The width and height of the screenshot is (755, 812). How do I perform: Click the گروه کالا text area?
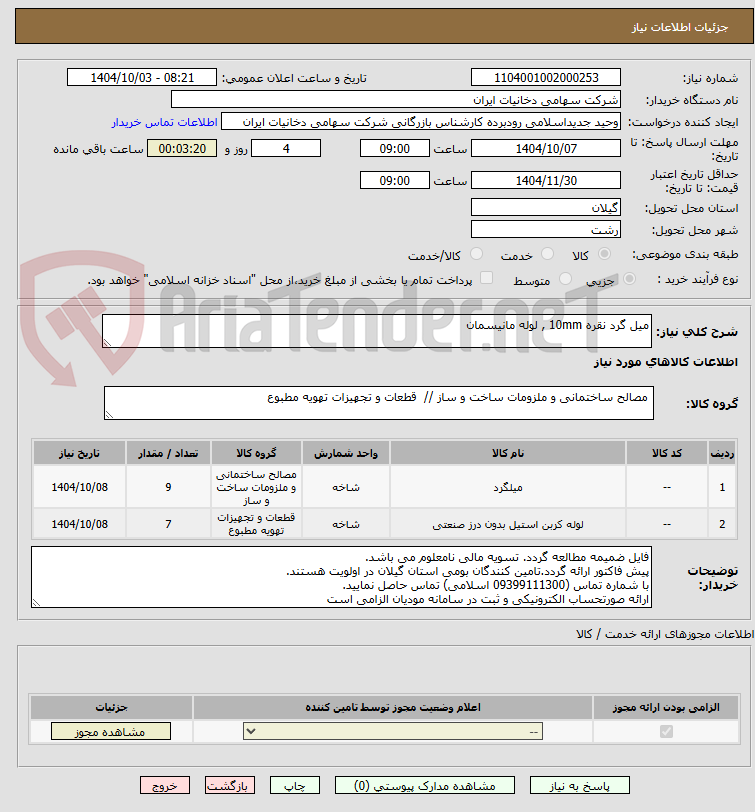pos(379,403)
